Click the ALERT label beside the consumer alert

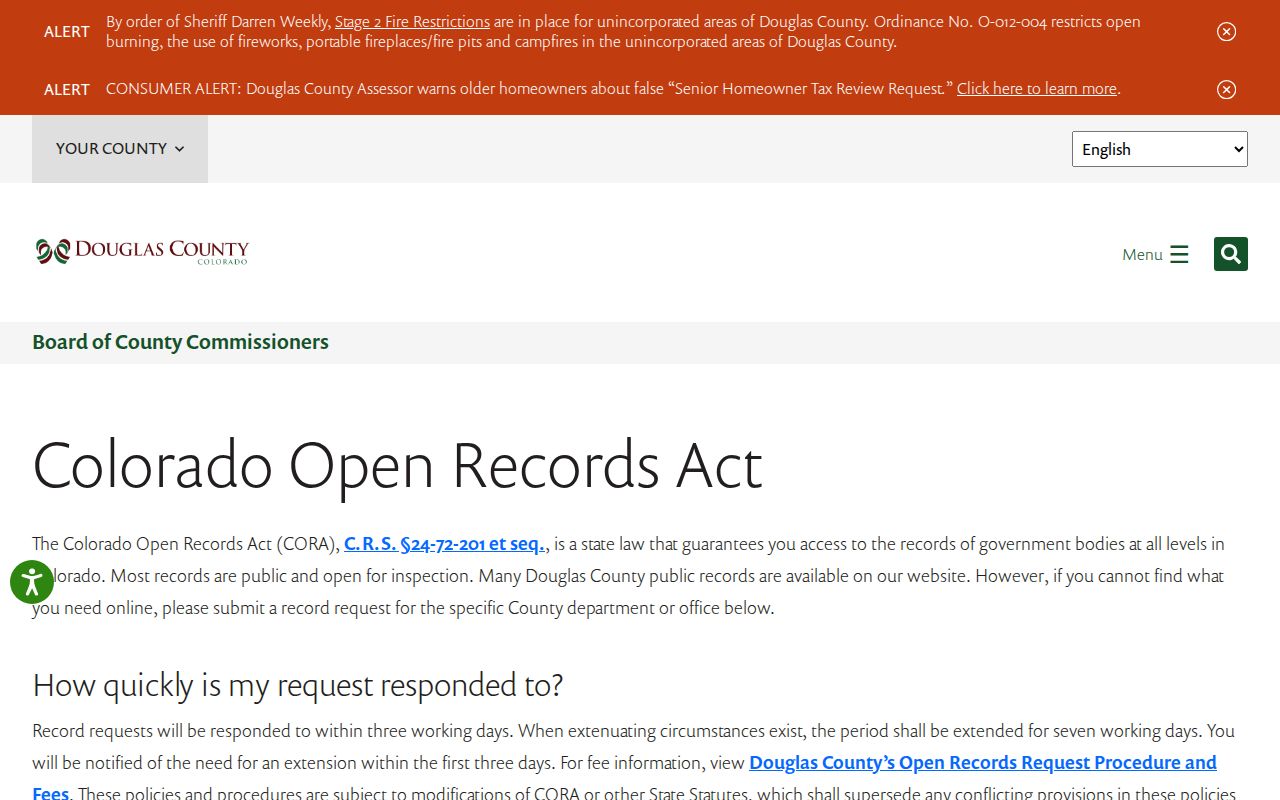(x=67, y=90)
